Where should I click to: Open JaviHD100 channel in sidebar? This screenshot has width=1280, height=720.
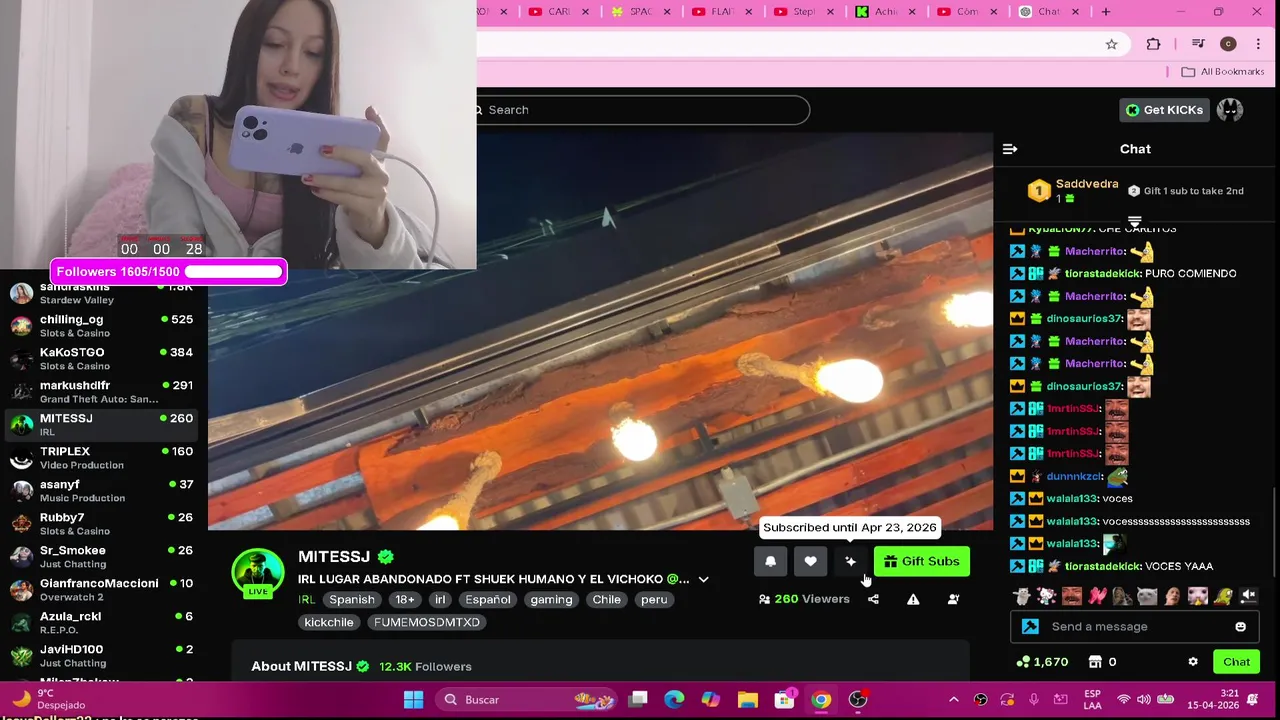tap(100, 656)
